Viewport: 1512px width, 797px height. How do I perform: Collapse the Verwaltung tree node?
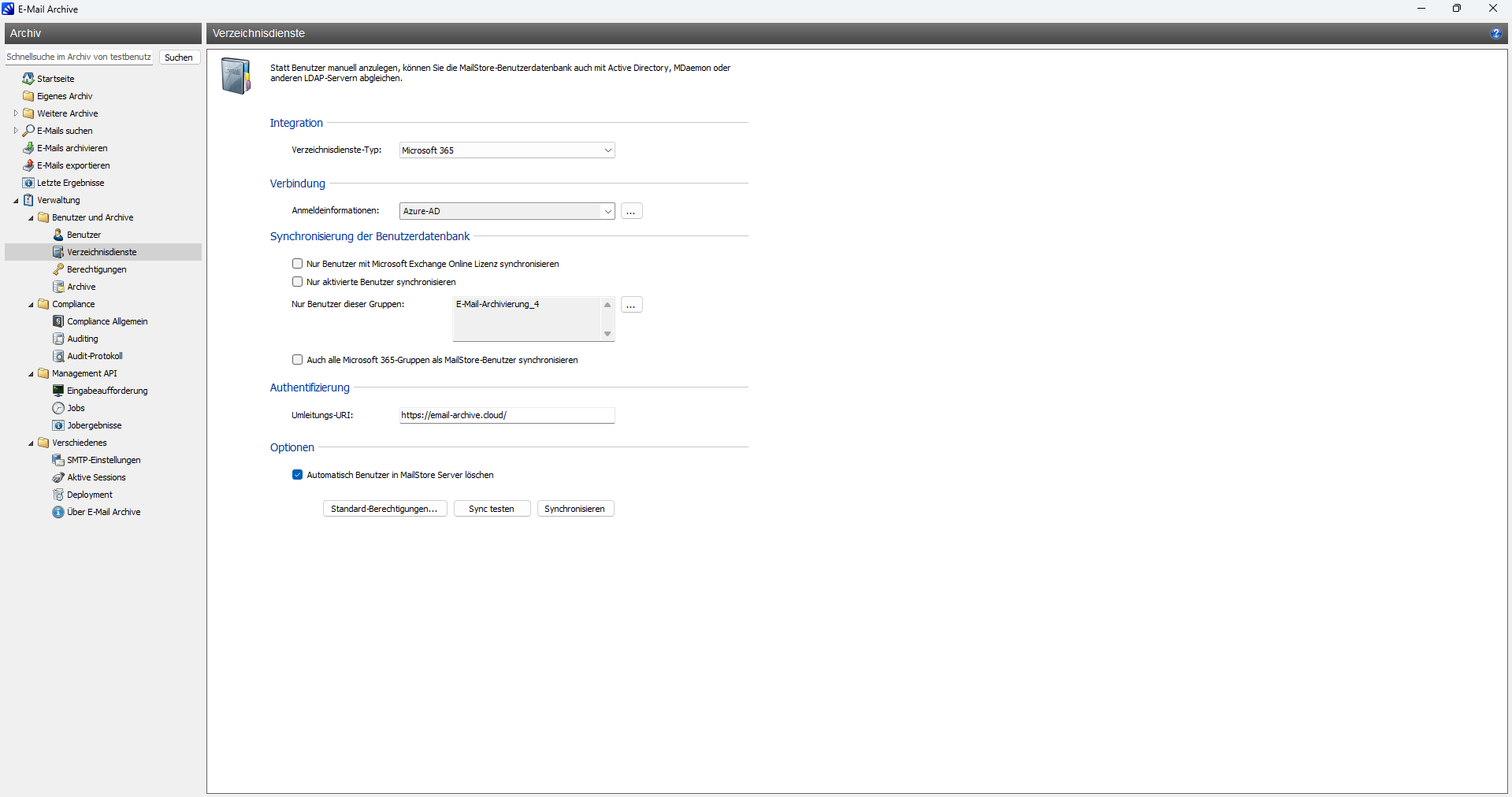[16, 200]
